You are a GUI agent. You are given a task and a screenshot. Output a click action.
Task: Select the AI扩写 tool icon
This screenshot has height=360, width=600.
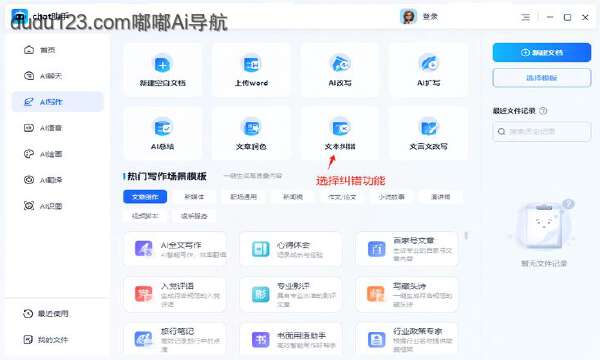pyautogui.click(x=428, y=64)
